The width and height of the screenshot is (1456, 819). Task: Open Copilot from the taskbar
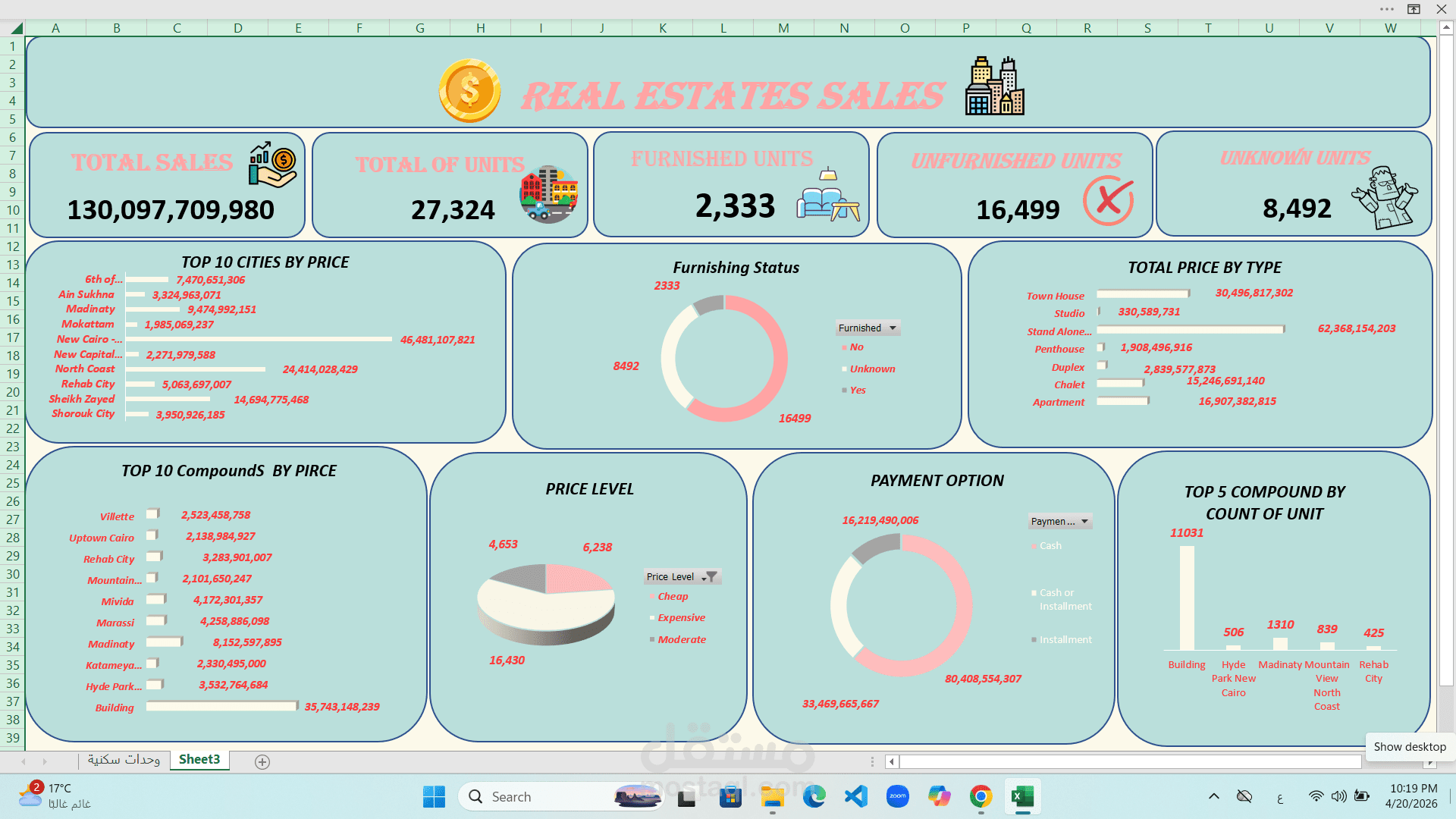(940, 797)
